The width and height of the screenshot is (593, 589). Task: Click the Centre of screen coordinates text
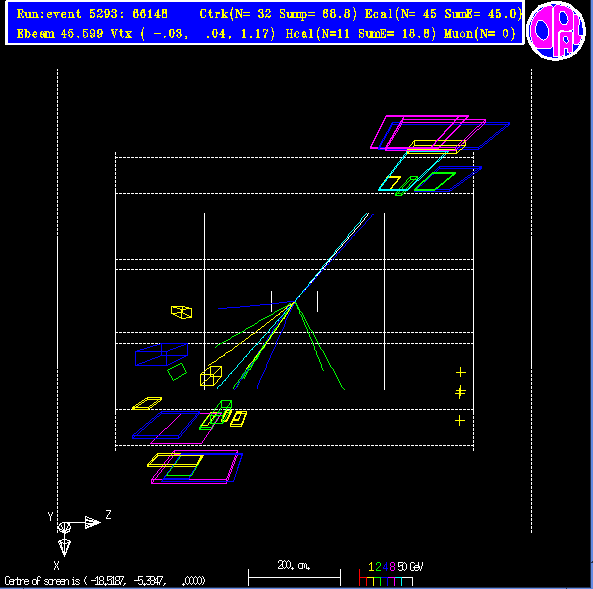pos(105,580)
